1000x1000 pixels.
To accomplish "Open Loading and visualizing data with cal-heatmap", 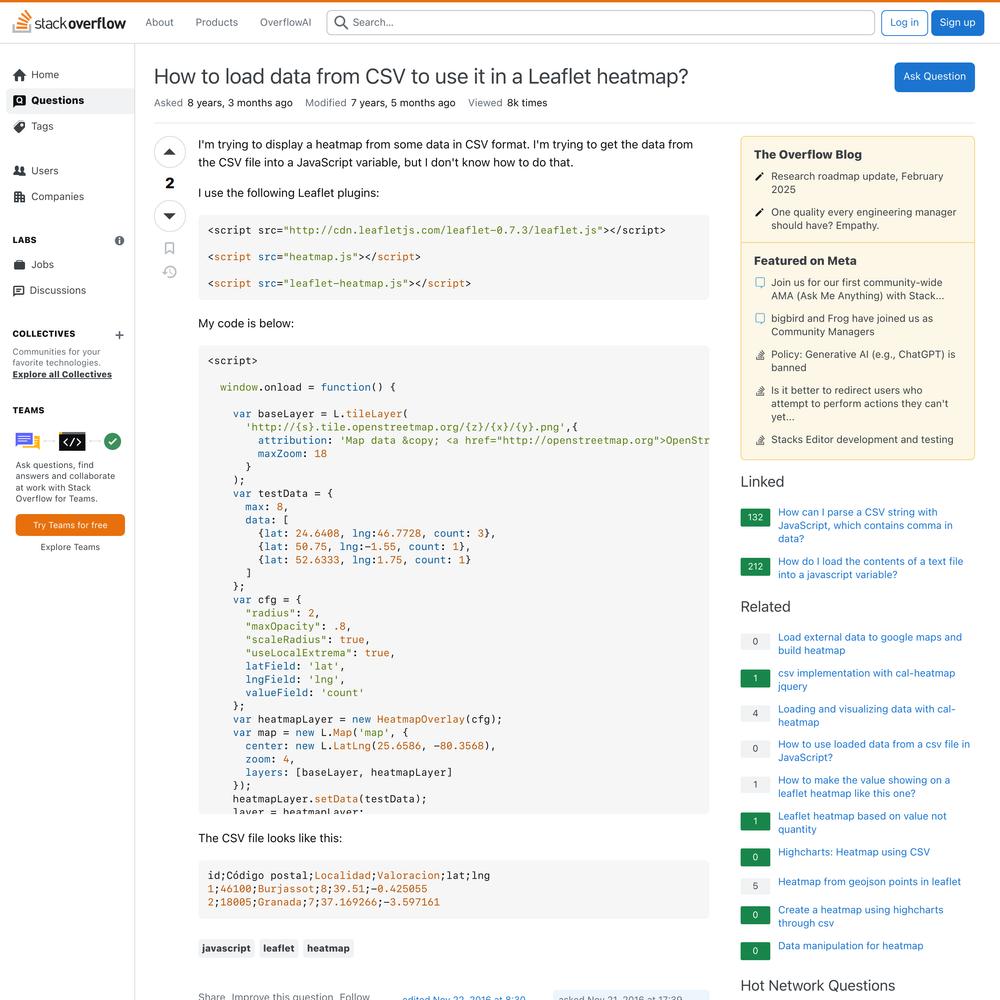I will click(867, 716).
